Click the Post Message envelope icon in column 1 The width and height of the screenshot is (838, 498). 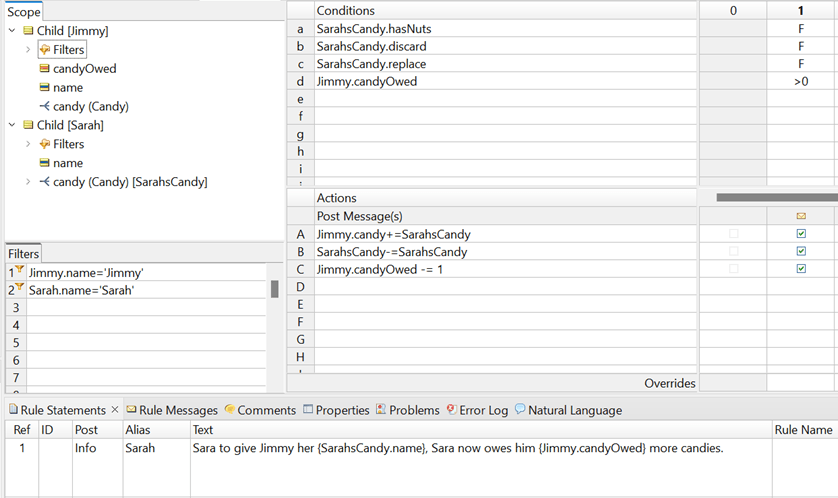(x=801, y=216)
